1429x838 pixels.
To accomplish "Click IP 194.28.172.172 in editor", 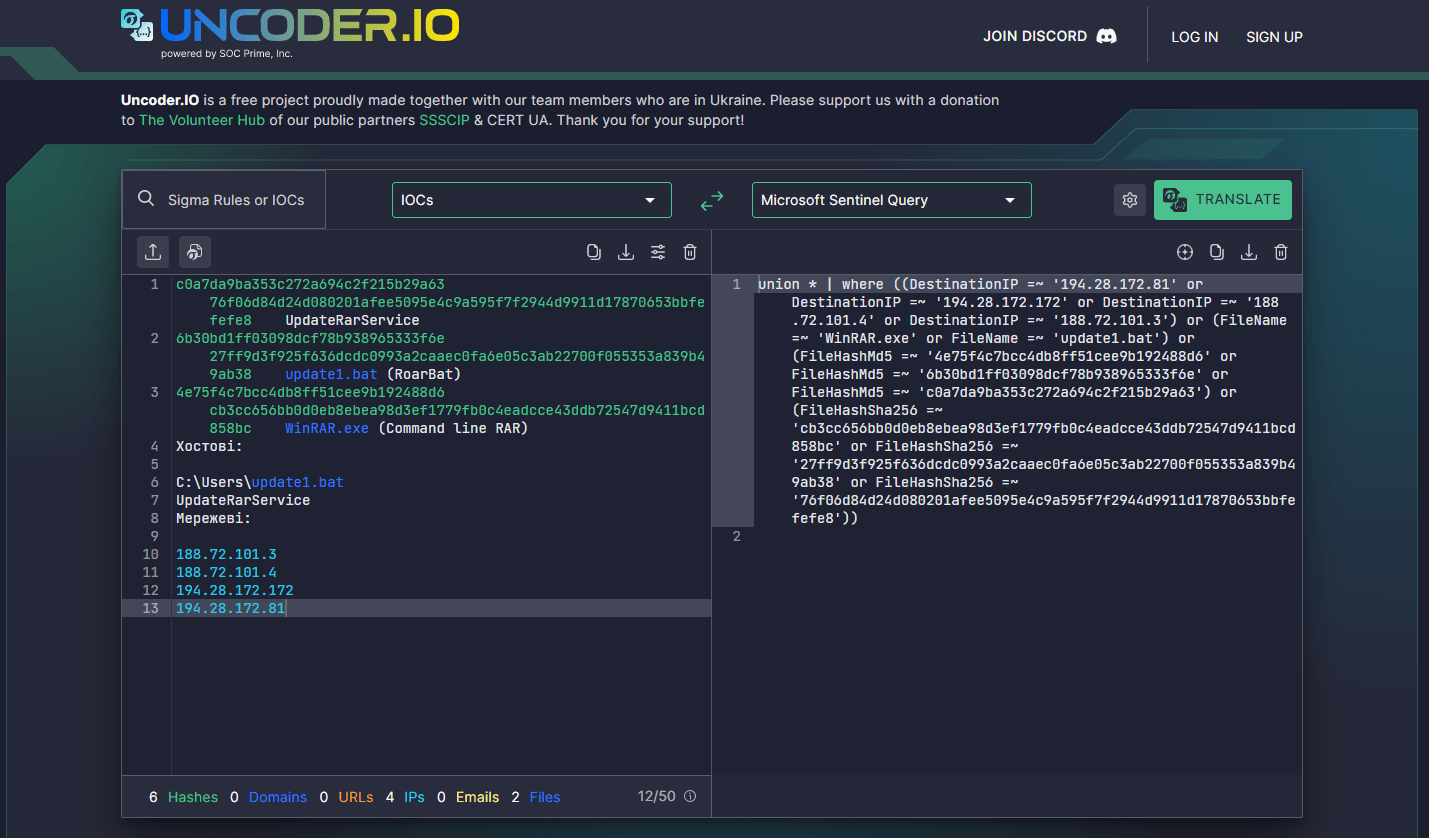I will [x=235, y=590].
